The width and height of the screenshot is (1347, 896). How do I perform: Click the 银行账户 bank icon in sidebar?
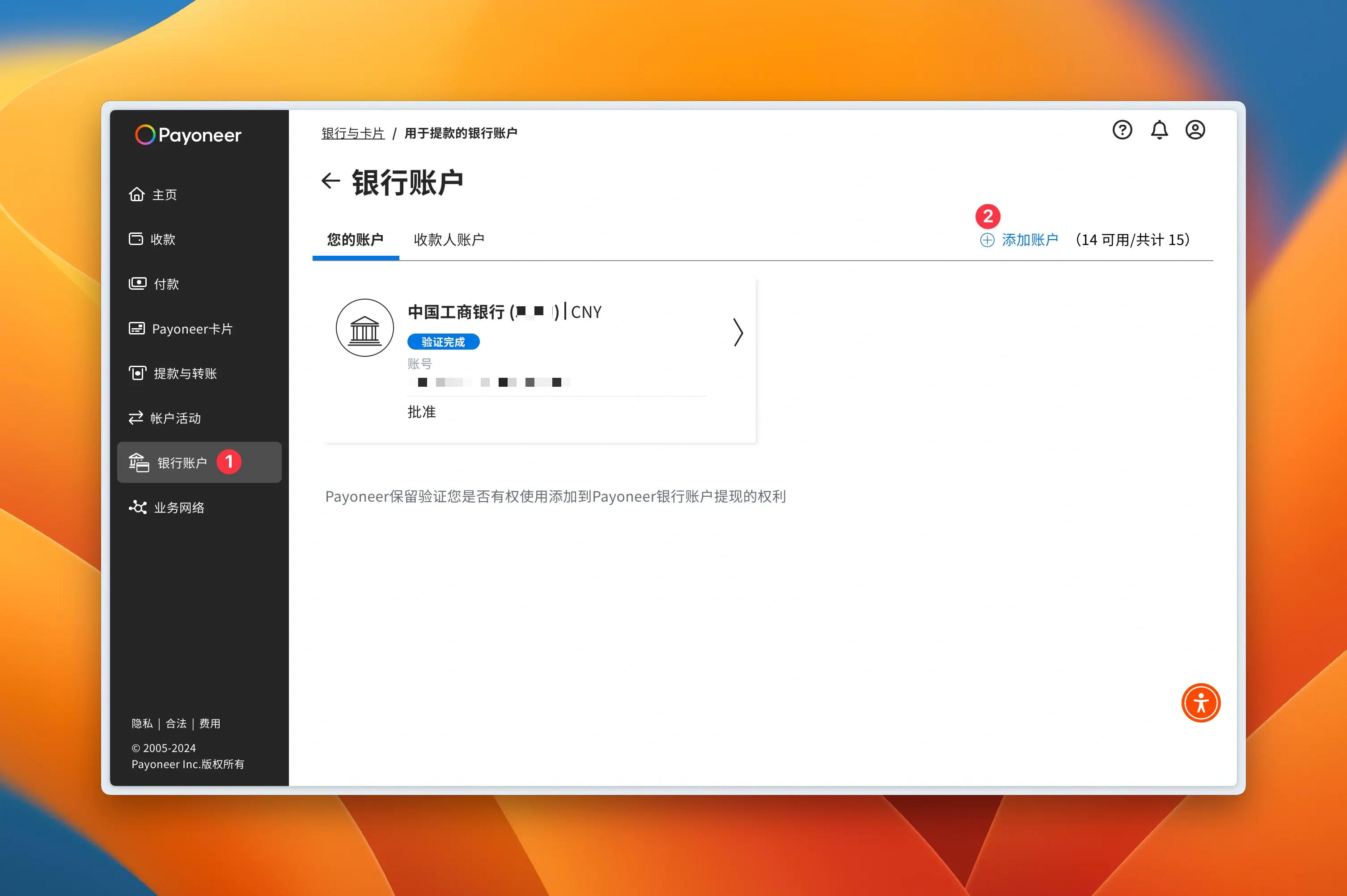tap(138, 462)
